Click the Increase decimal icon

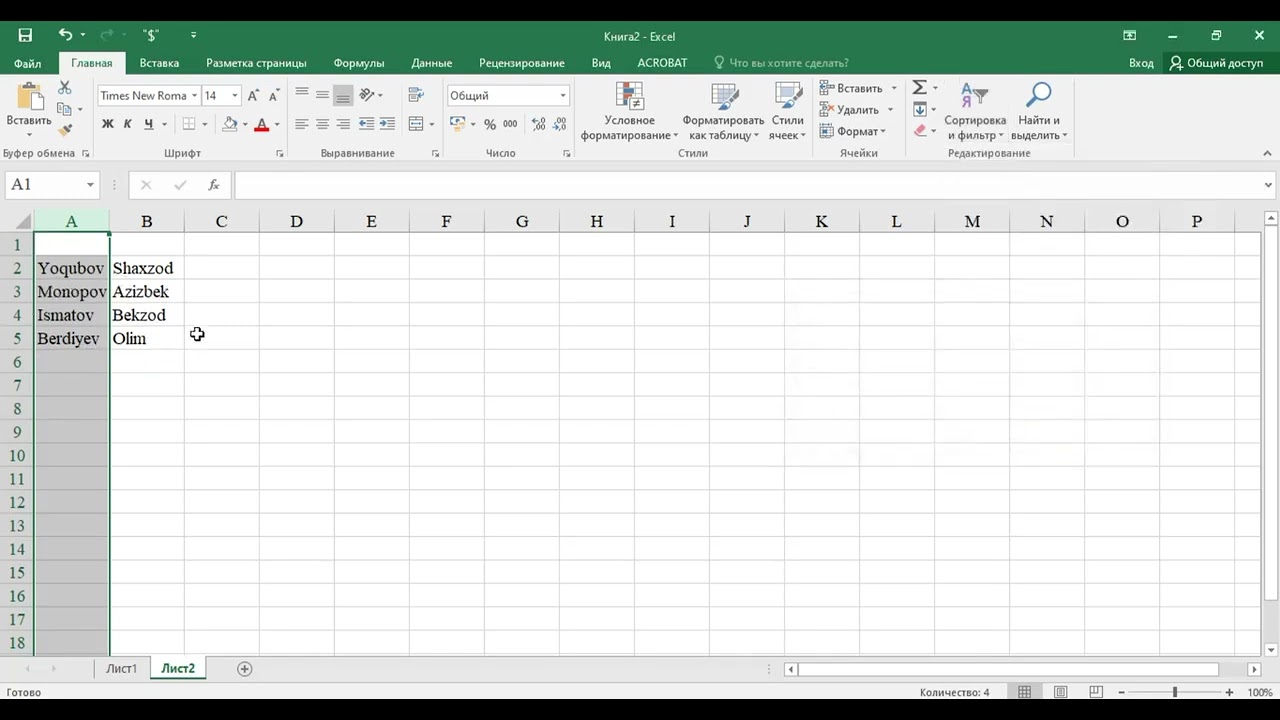click(x=538, y=124)
